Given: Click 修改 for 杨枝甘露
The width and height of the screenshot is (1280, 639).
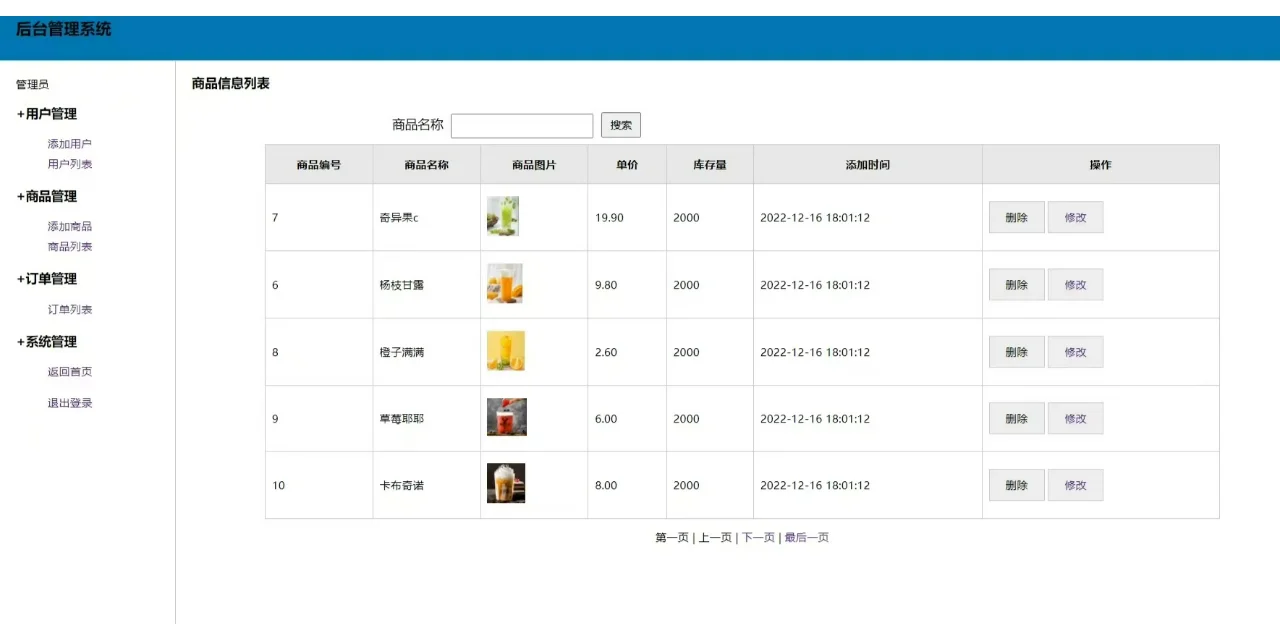Looking at the screenshot, I should tap(1076, 284).
